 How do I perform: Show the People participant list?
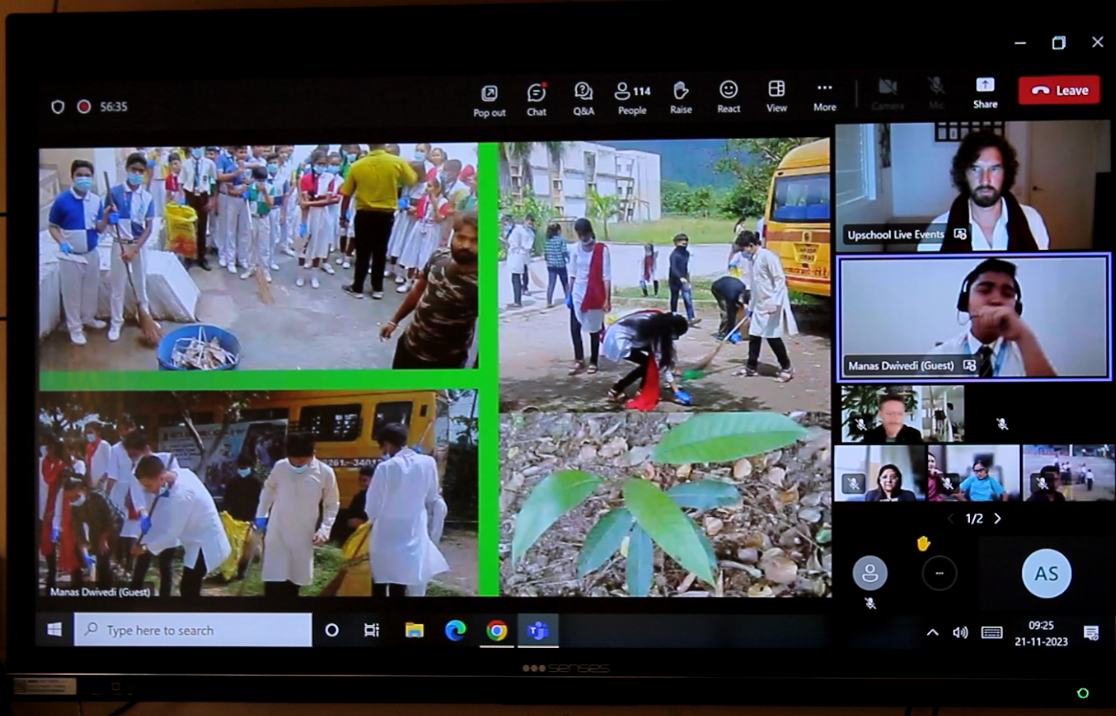pyautogui.click(x=632, y=98)
